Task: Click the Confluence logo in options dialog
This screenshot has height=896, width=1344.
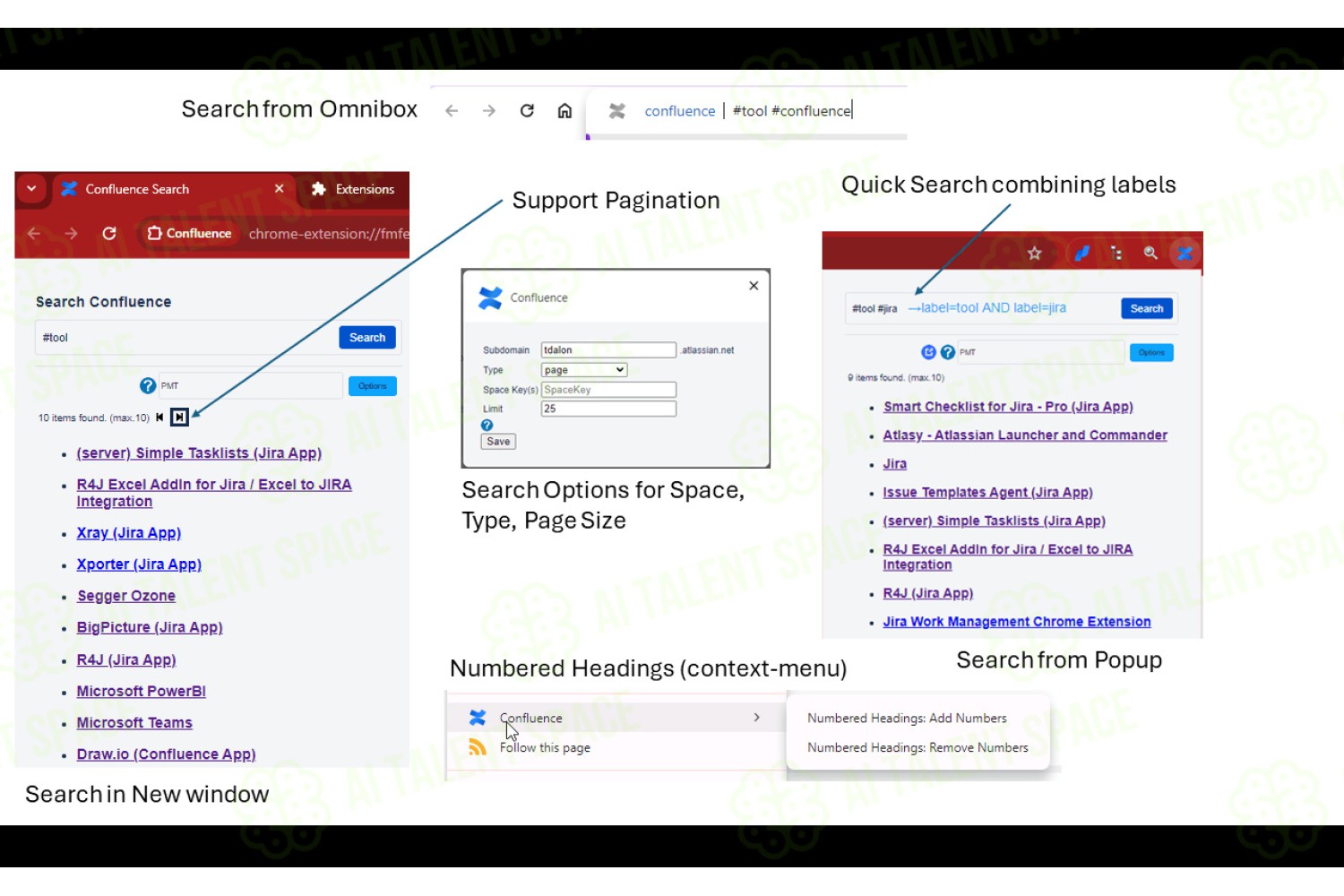Action: (x=490, y=297)
